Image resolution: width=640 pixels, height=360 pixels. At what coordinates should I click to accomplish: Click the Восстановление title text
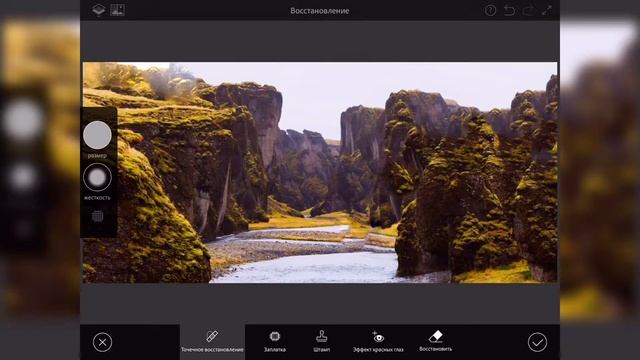(320, 11)
